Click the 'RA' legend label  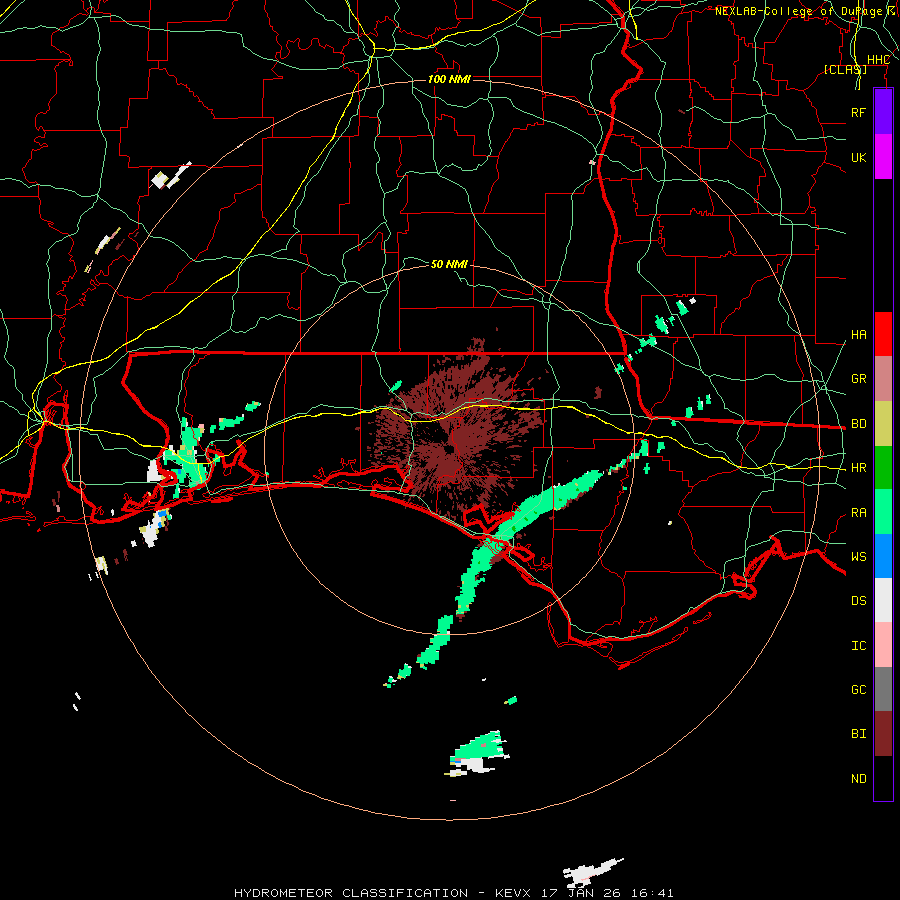coord(858,513)
